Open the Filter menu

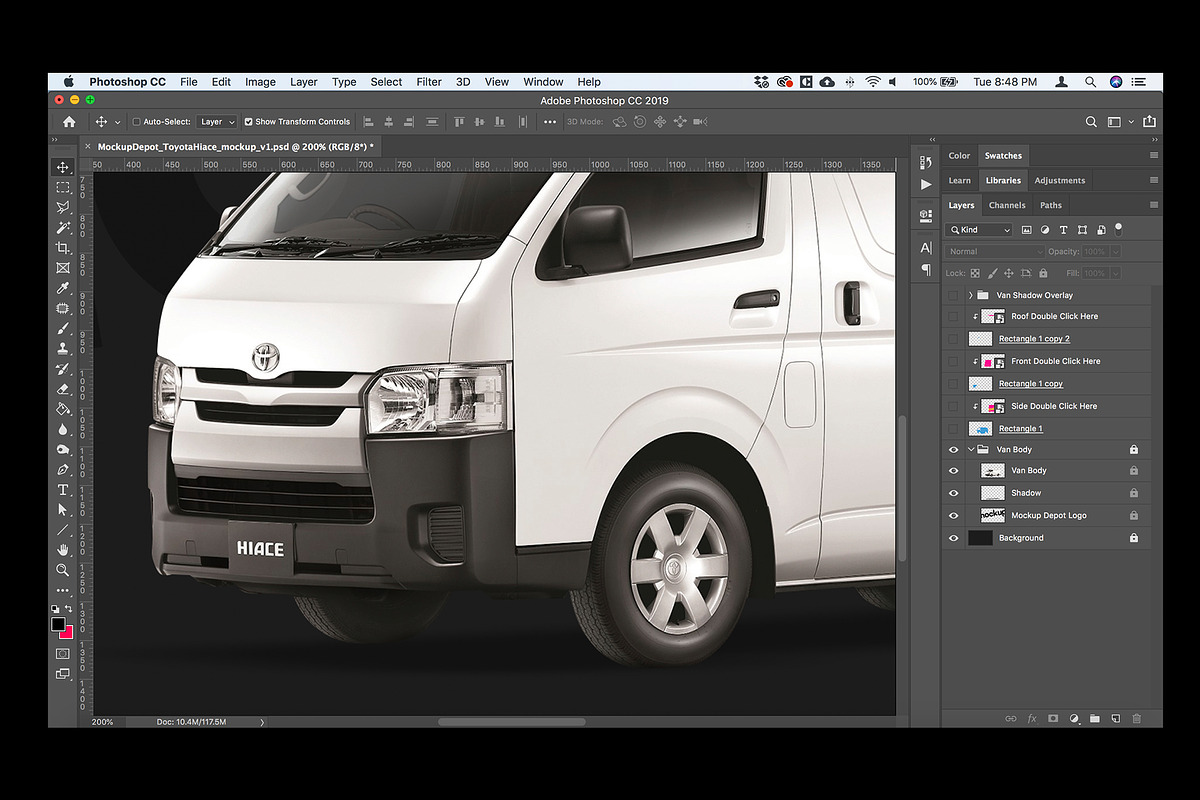coord(428,81)
